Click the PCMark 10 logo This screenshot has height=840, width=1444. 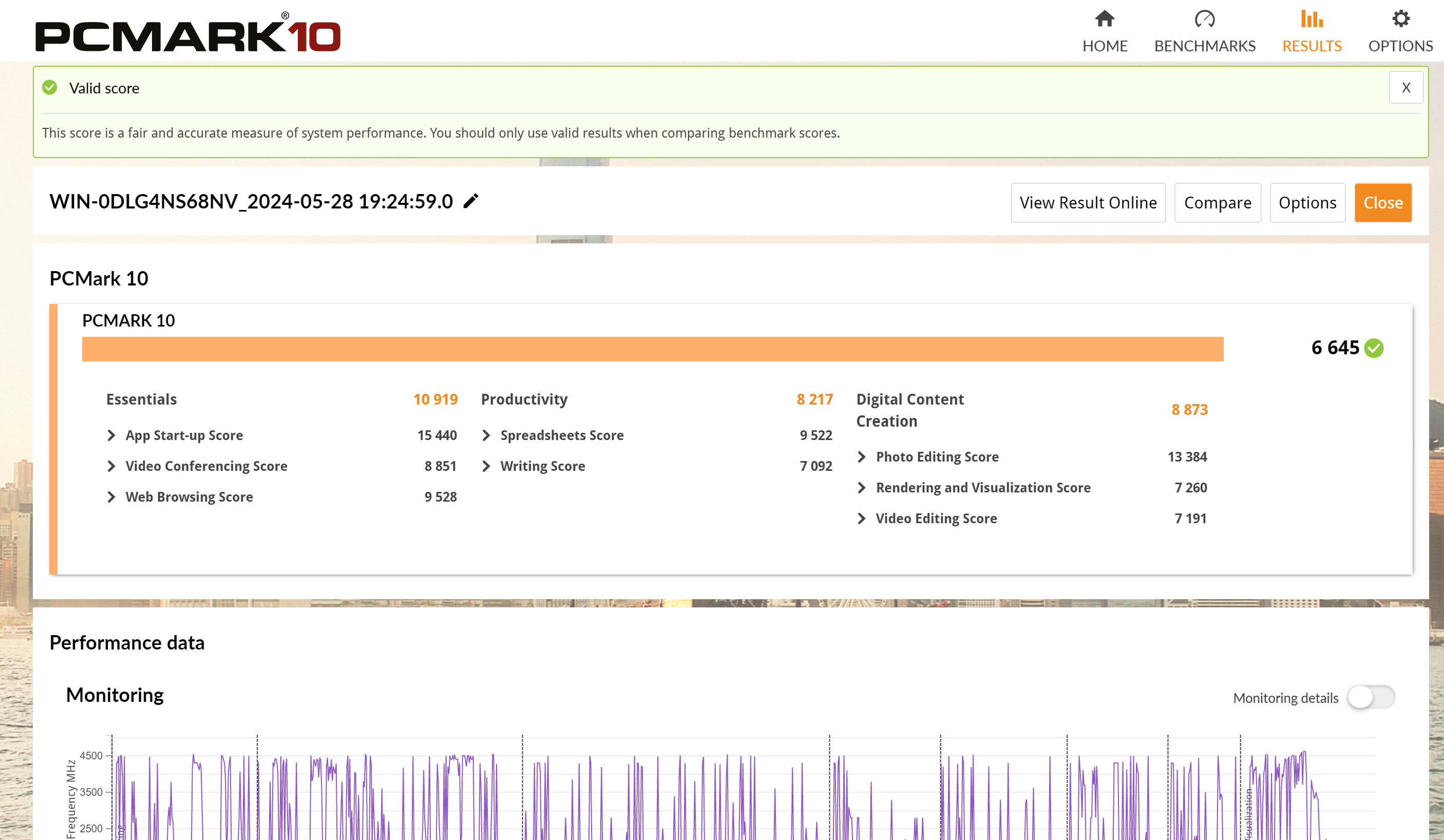click(188, 33)
